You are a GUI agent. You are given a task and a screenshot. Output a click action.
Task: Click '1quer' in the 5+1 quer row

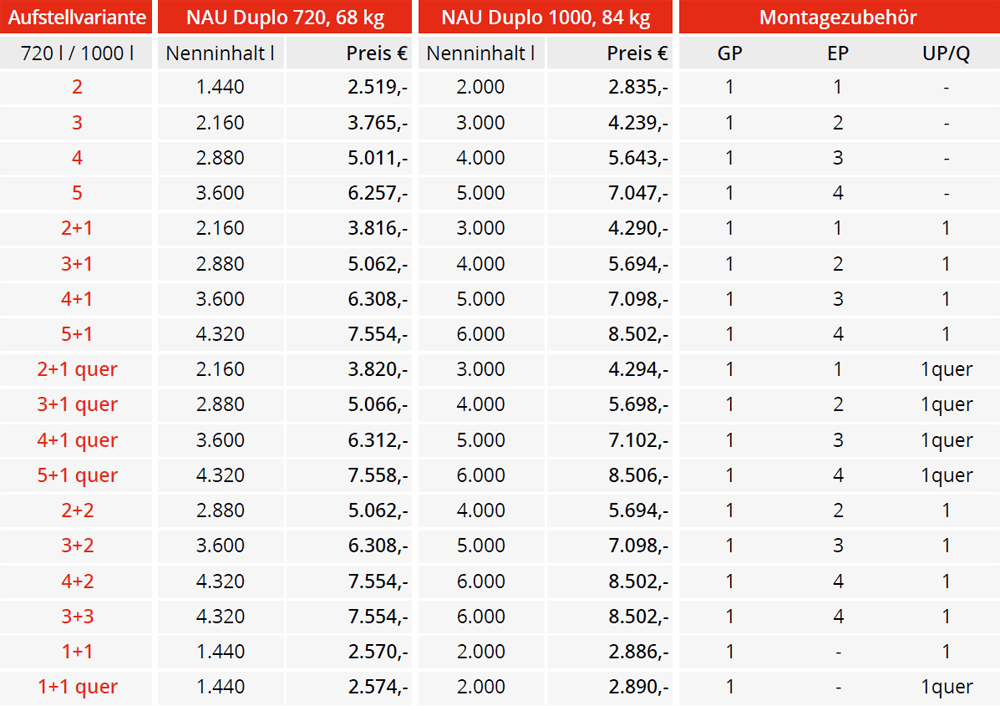click(x=946, y=476)
